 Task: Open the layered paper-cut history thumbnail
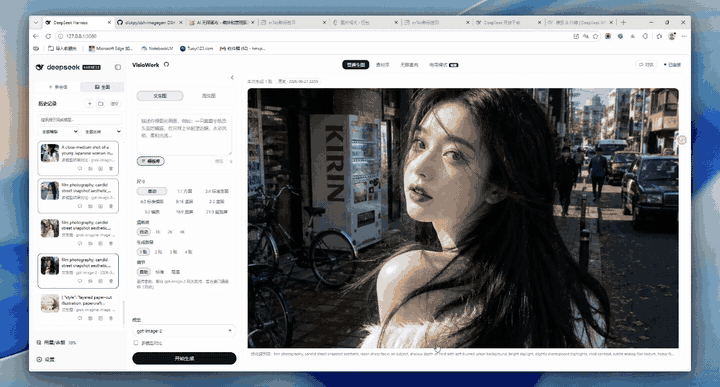[50, 303]
